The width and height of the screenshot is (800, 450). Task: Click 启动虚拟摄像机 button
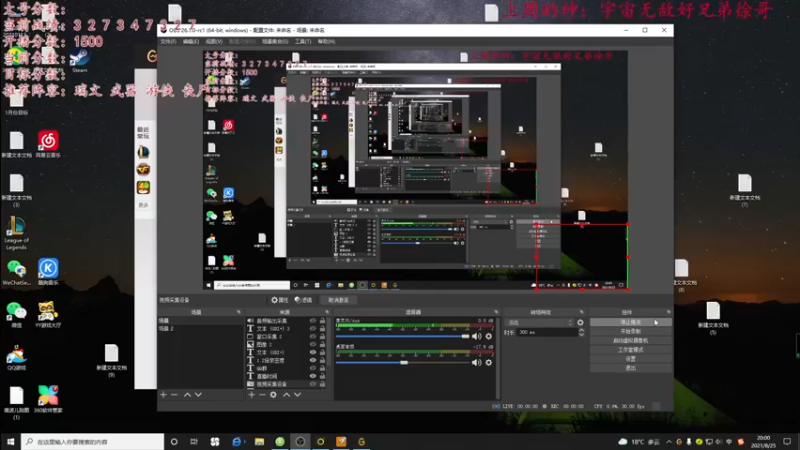click(631, 340)
